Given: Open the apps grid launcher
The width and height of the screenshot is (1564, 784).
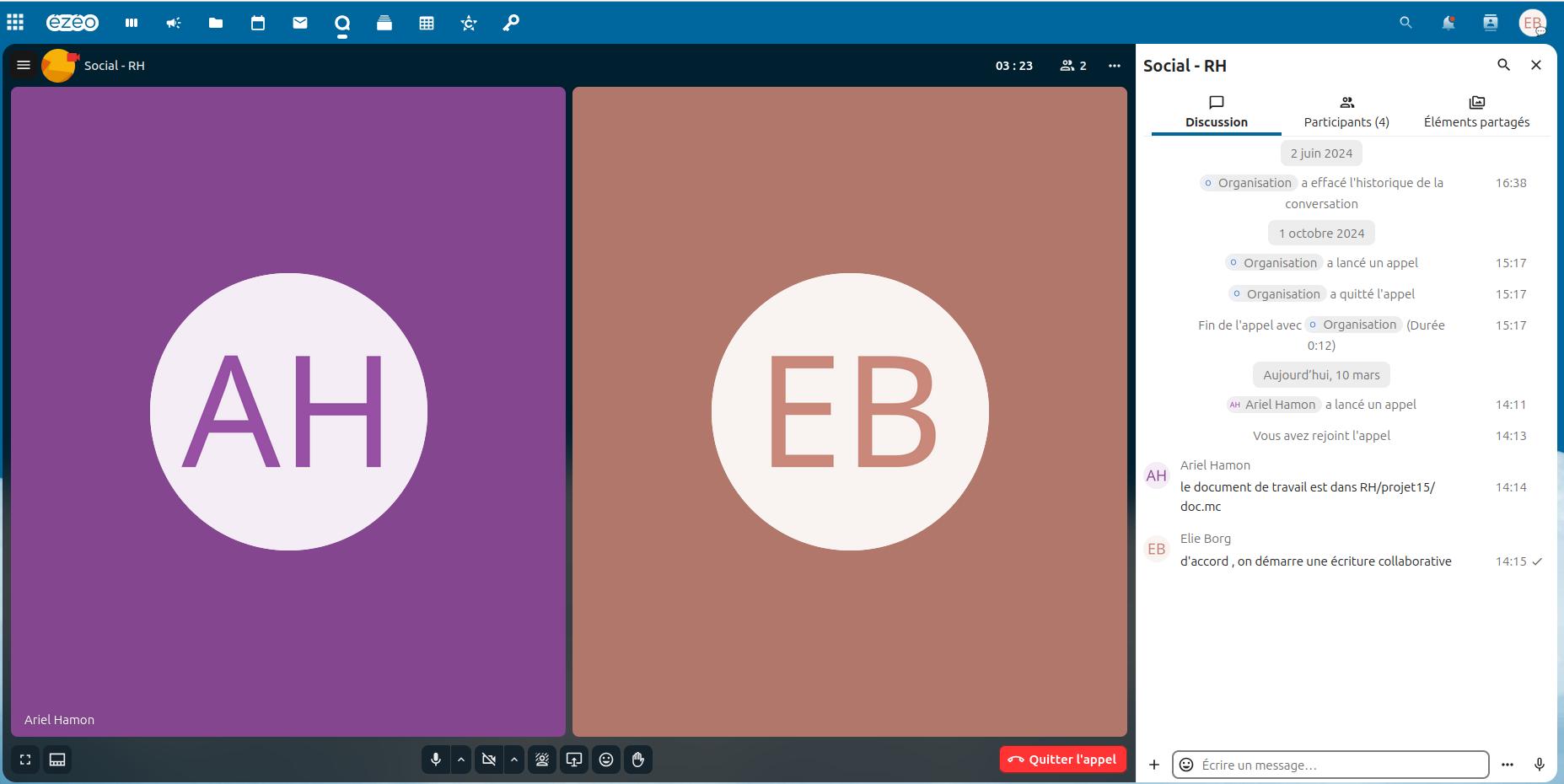Looking at the screenshot, I should [15, 23].
